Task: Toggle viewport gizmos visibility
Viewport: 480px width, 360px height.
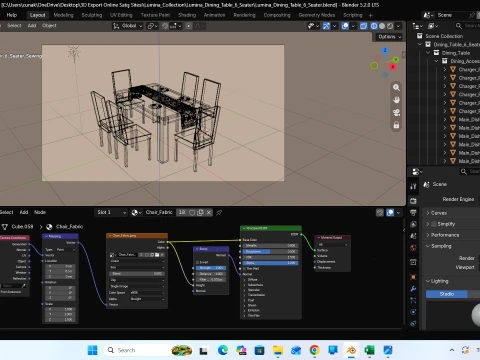Action: coord(326,26)
